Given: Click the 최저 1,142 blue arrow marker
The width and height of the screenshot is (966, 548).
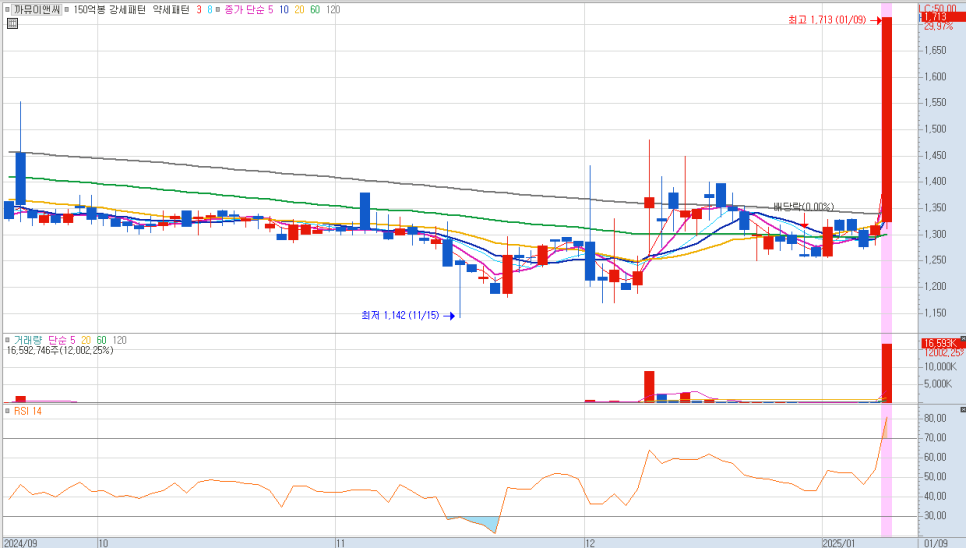Looking at the screenshot, I should point(449,316).
